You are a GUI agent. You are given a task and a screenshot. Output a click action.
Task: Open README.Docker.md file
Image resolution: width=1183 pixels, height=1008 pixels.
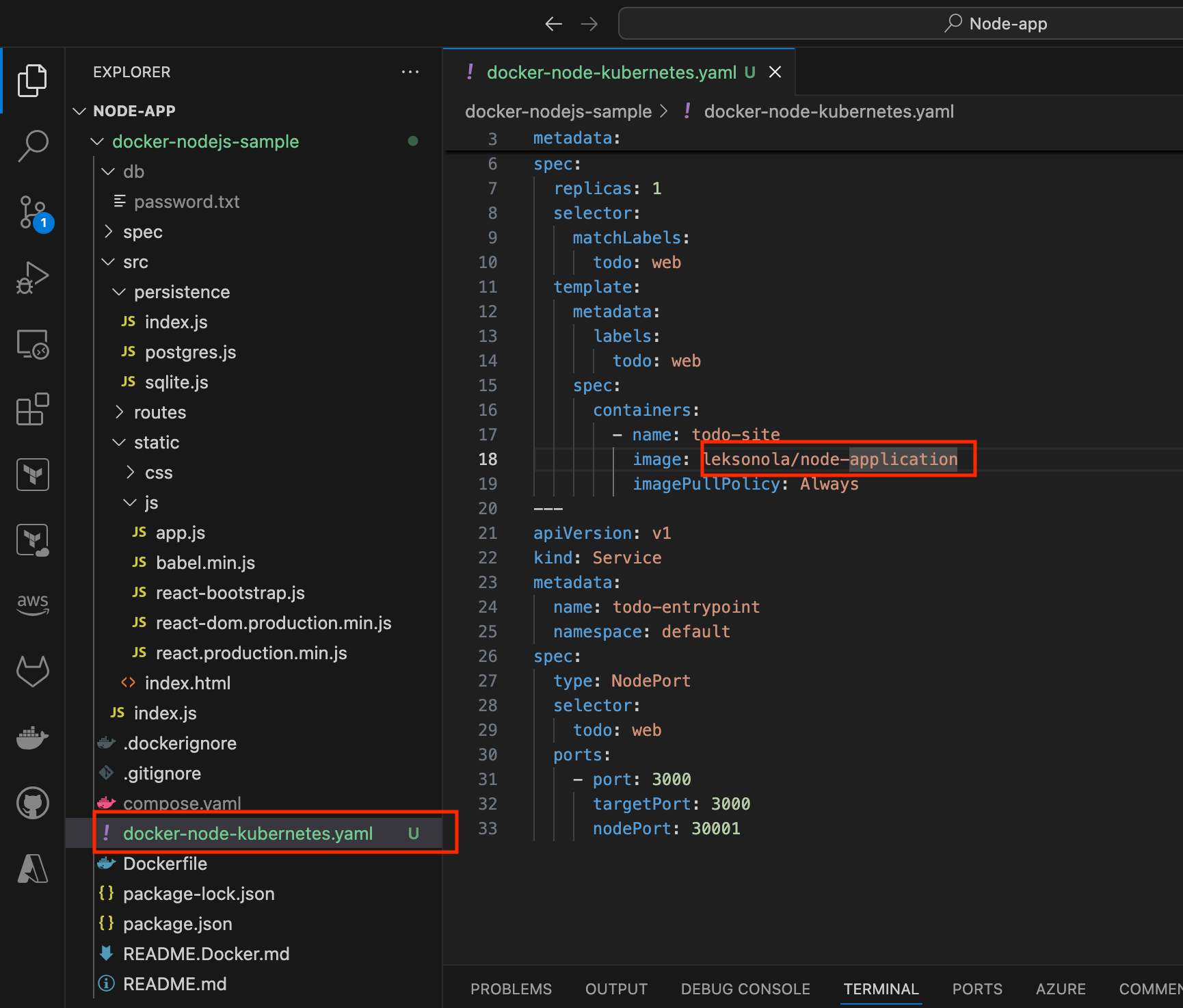point(206,954)
